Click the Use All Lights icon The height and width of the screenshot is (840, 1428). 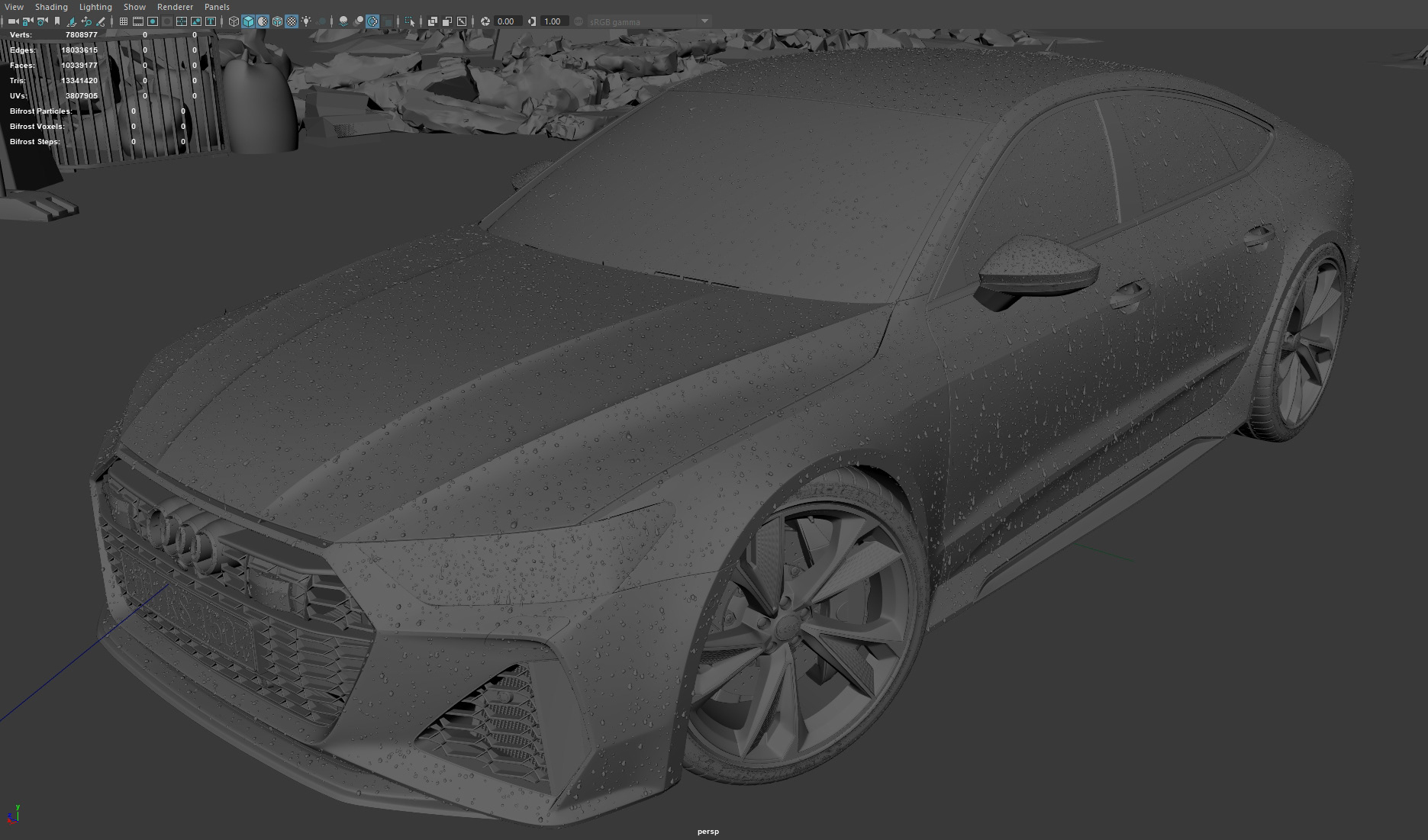point(306,21)
